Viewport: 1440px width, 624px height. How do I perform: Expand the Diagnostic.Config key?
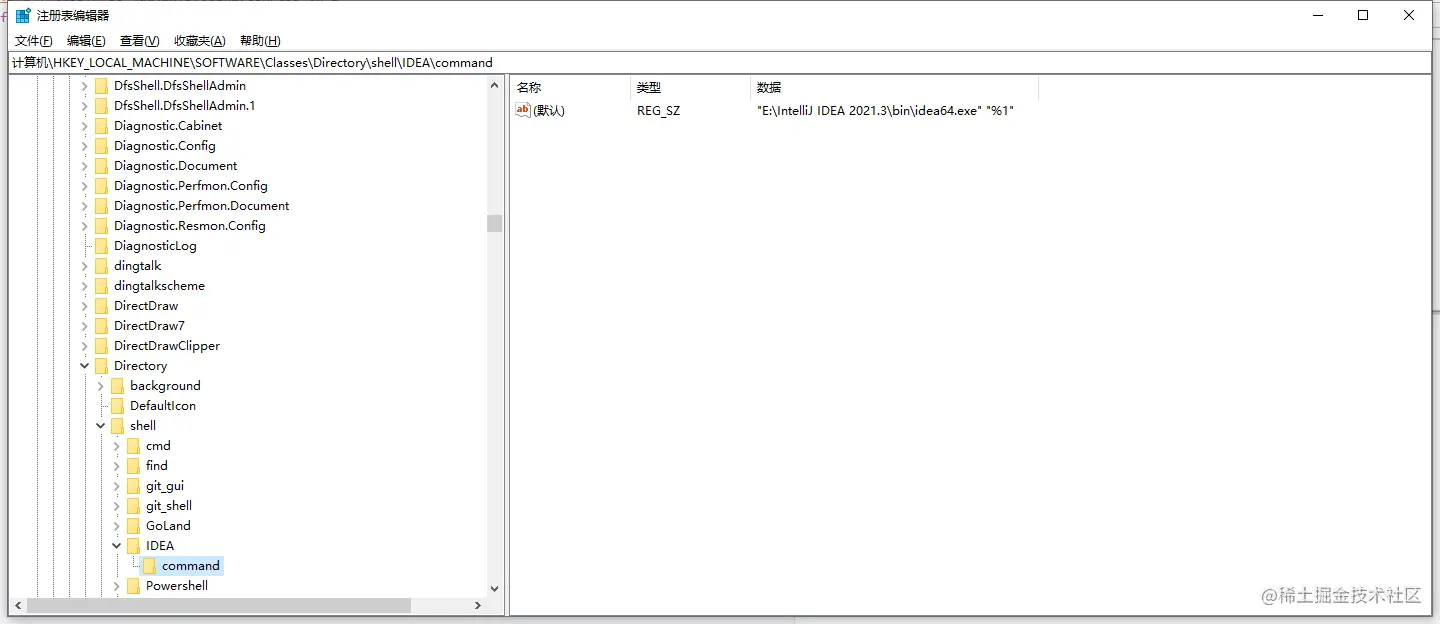(x=85, y=146)
